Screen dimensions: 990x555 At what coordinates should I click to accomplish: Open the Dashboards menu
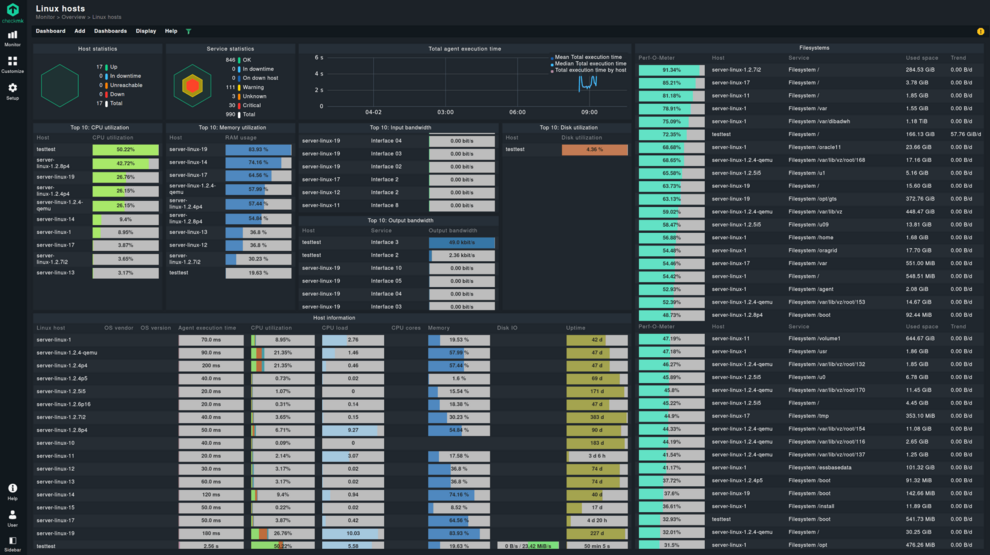pos(110,31)
